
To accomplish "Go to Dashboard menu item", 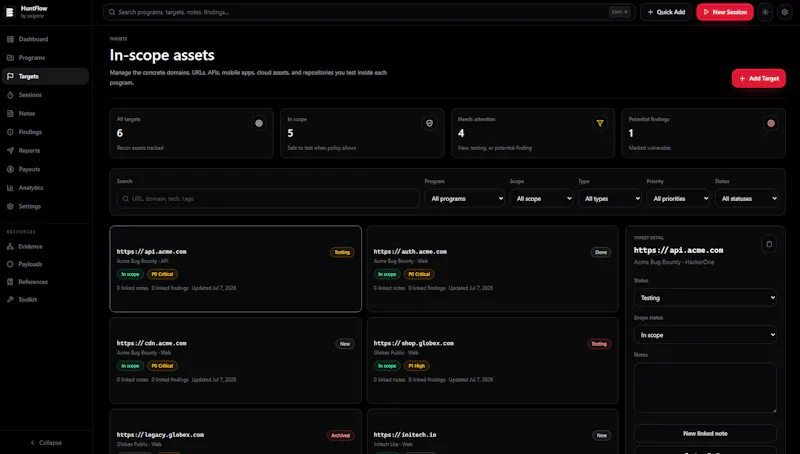I will point(45,39).
